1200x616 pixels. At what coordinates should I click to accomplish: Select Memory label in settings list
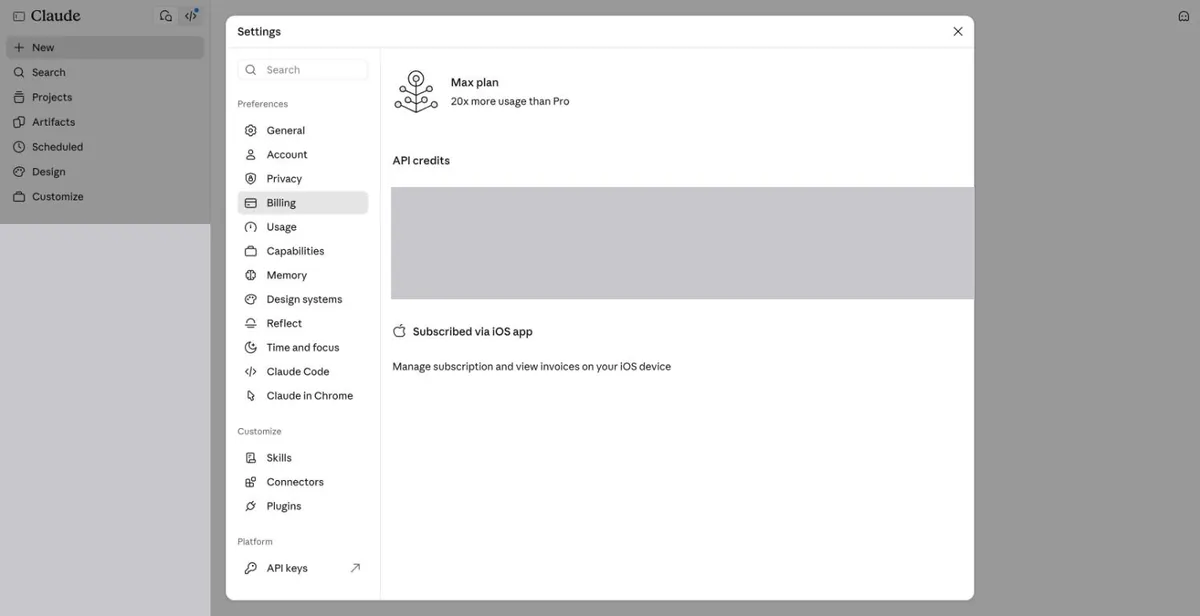[287, 275]
